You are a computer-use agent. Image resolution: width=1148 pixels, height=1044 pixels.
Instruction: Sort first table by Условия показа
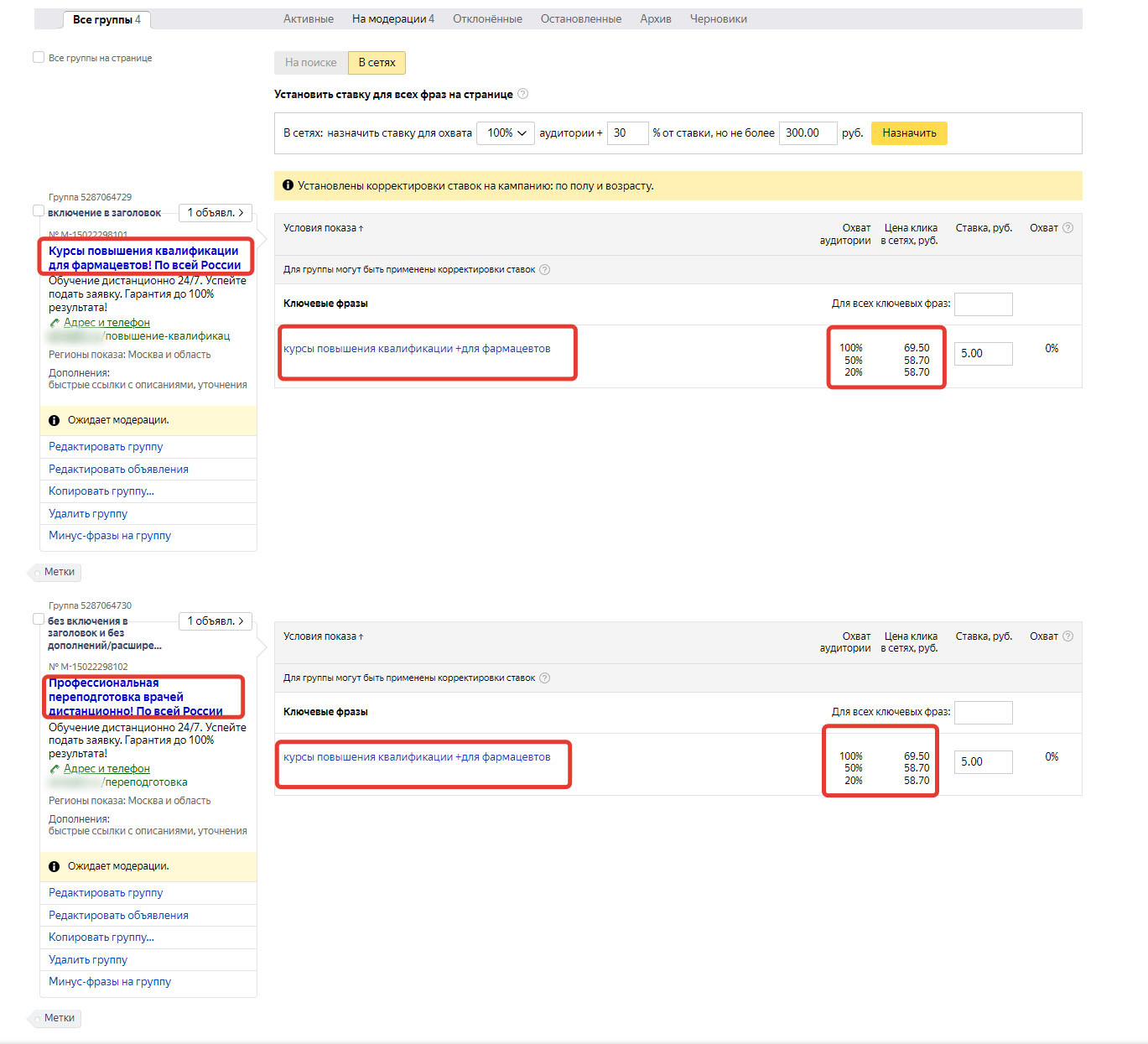323,228
